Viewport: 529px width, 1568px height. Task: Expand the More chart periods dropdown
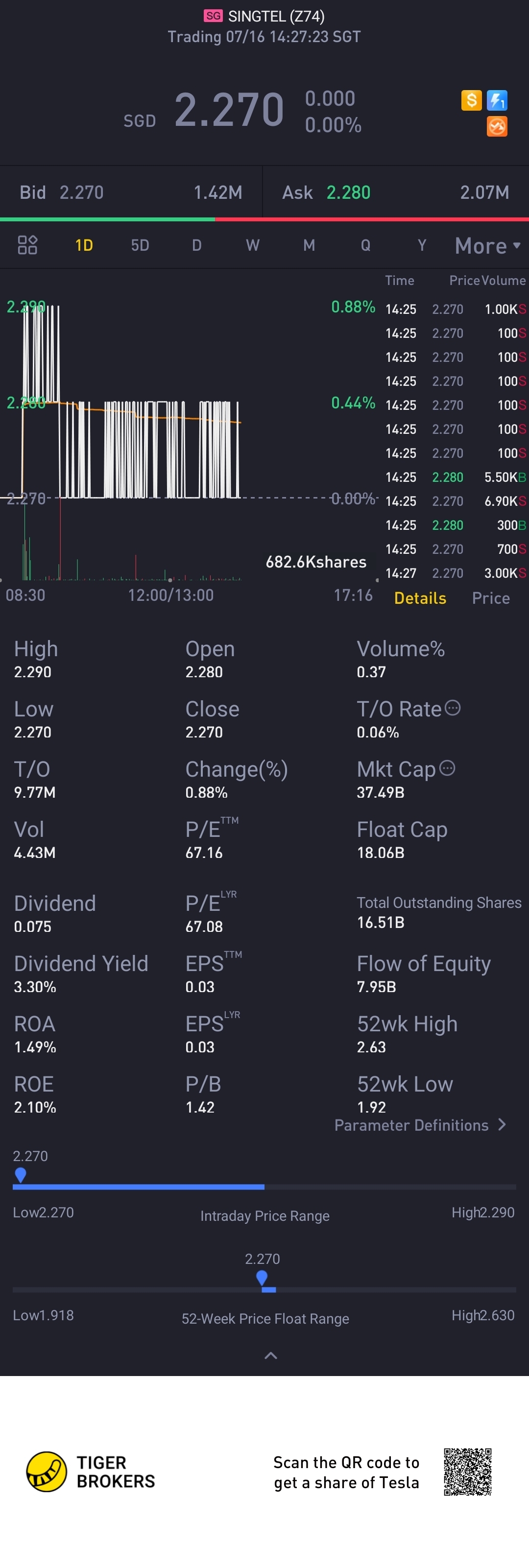tap(487, 246)
